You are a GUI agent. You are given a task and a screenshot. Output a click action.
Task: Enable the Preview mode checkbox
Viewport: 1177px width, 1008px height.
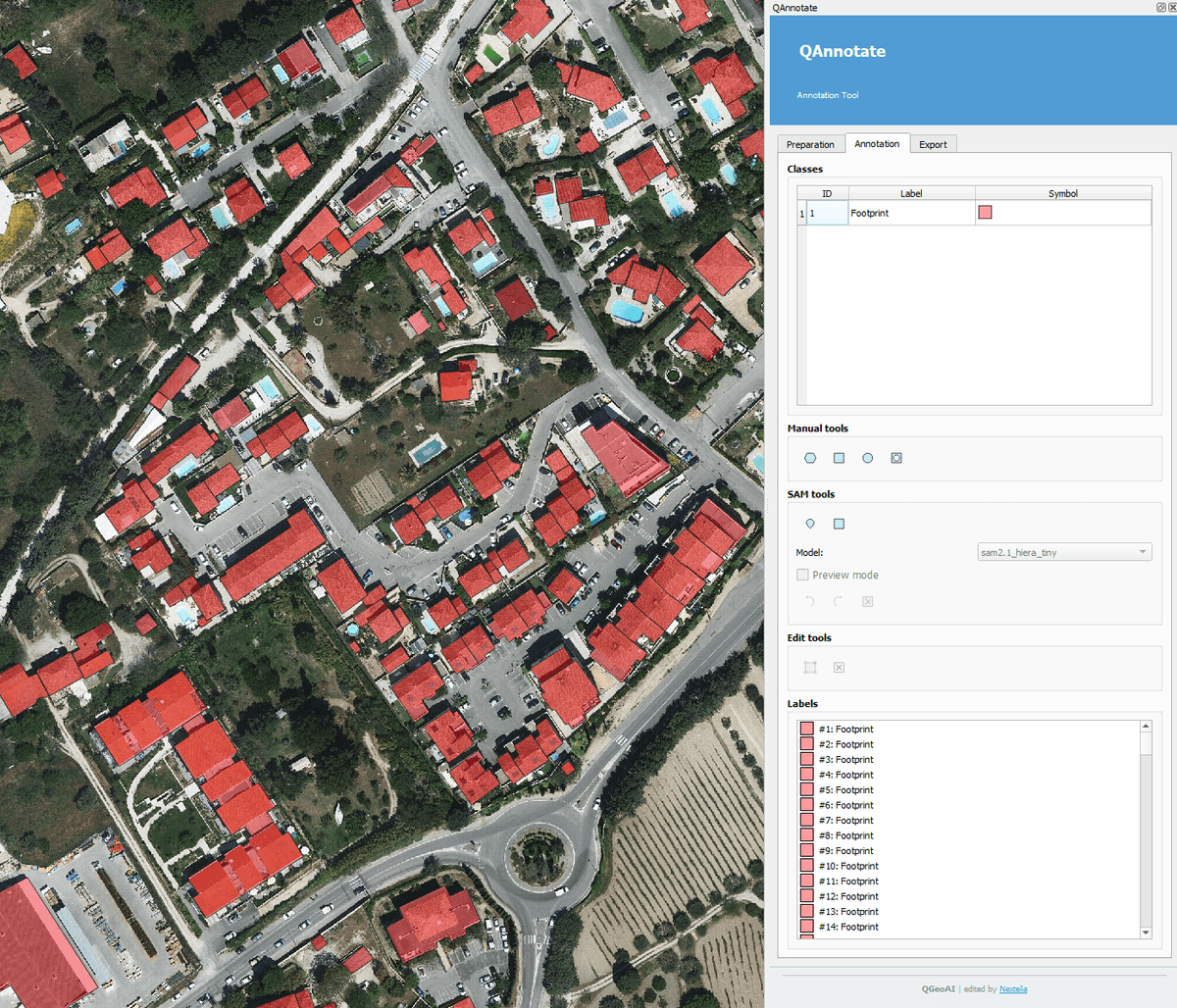[802, 575]
